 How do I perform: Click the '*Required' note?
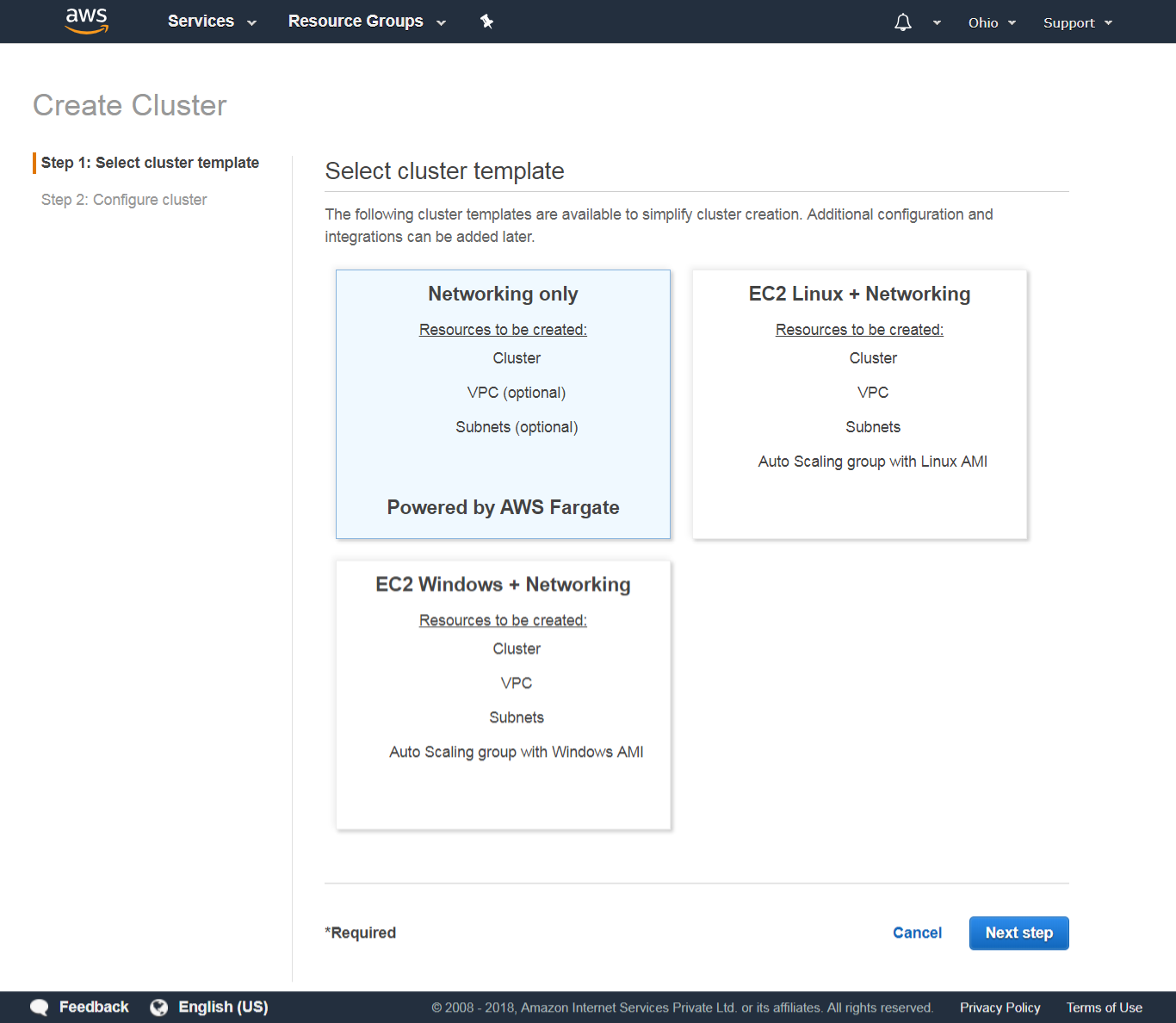click(360, 933)
